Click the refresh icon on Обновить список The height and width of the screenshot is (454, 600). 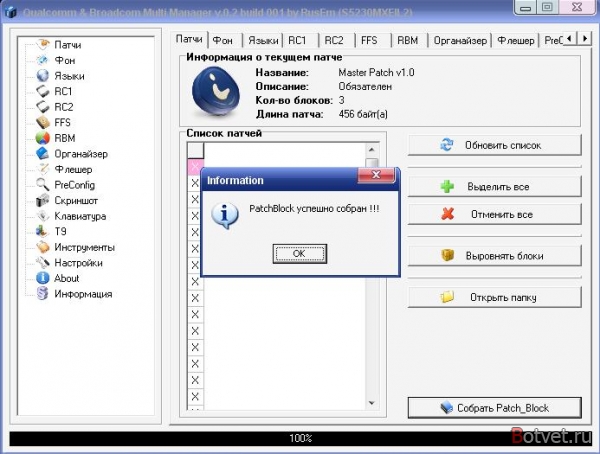447,145
